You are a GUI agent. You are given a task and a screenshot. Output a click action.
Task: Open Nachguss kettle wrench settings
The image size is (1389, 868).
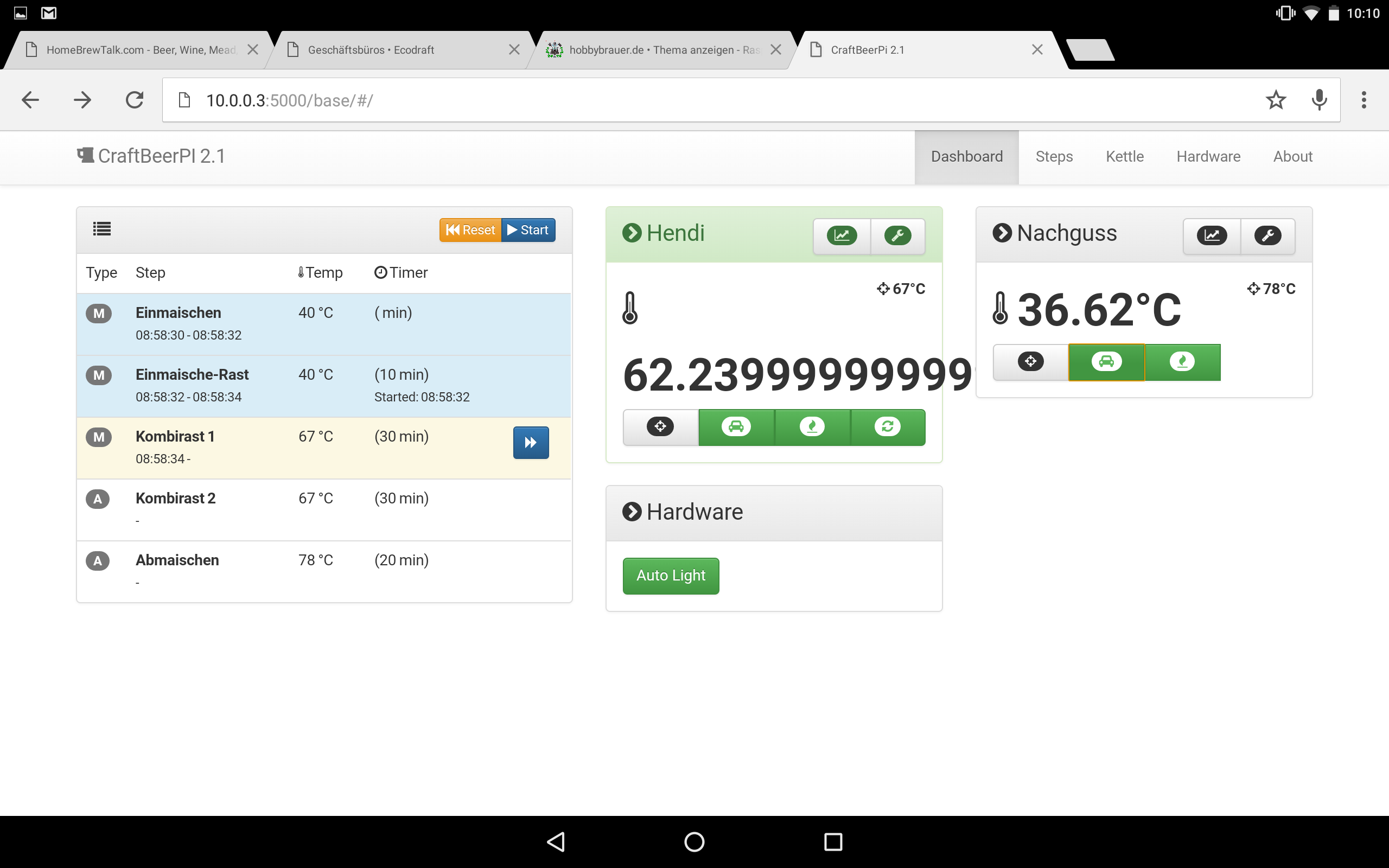(1267, 235)
